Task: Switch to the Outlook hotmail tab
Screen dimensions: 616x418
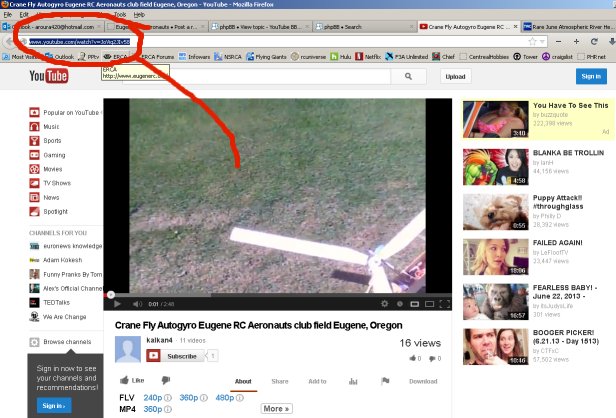Action: coord(52,27)
